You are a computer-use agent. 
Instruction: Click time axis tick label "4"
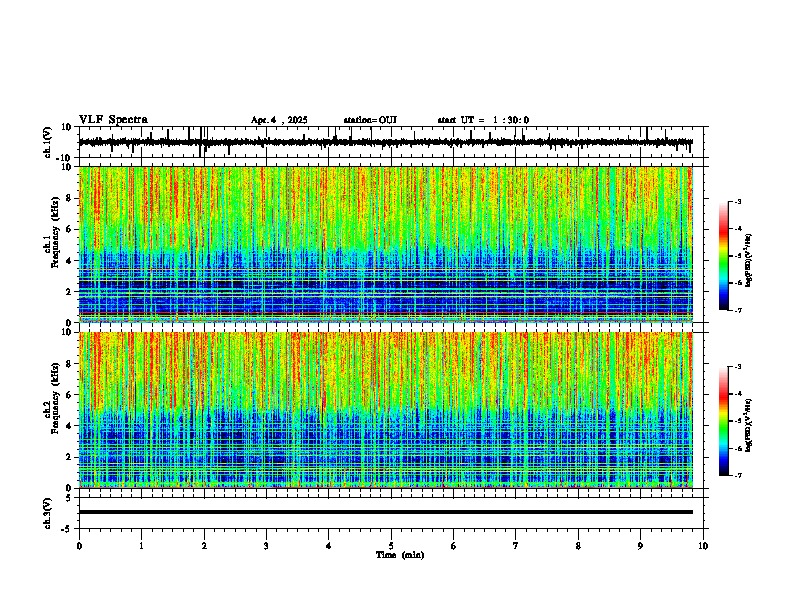point(329,546)
